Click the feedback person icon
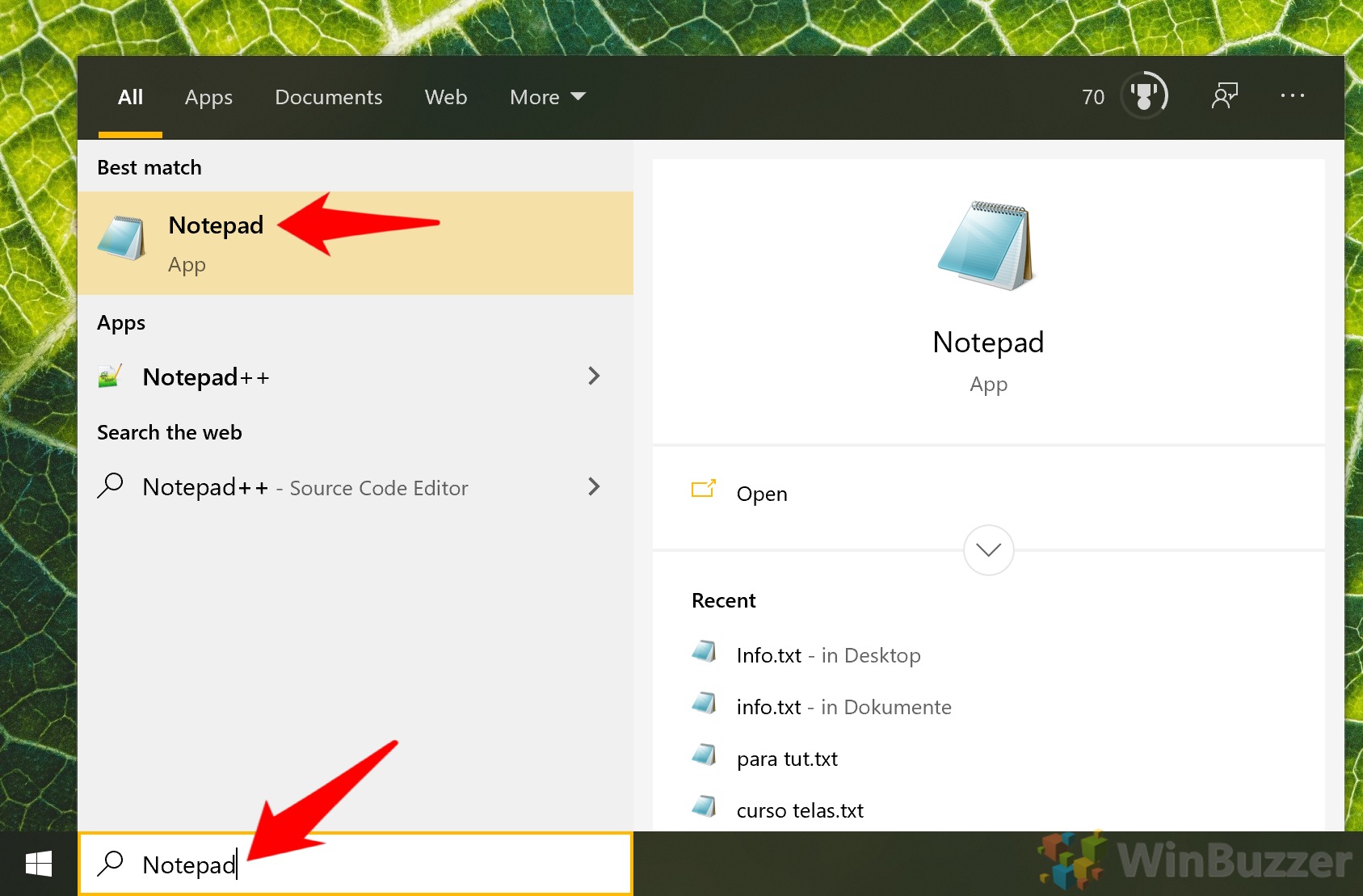Image resolution: width=1363 pixels, height=896 pixels. click(x=1225, y=96)
